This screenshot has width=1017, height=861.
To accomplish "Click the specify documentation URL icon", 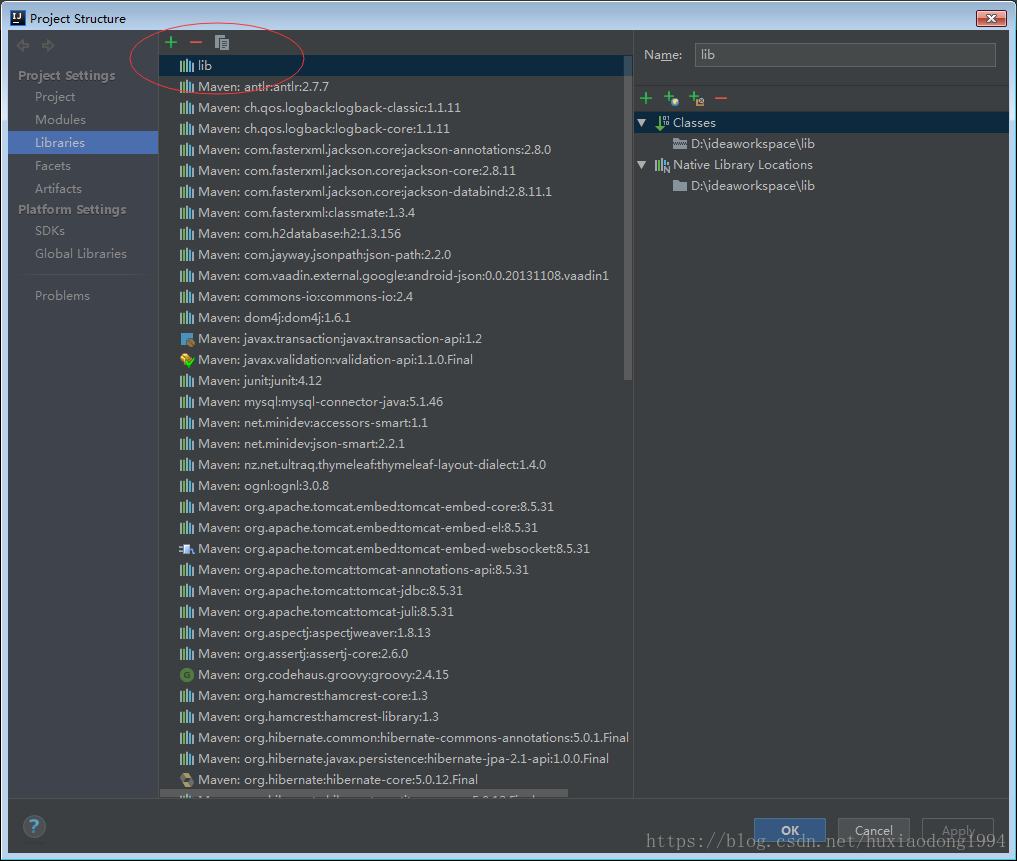I will coord(671,98).
